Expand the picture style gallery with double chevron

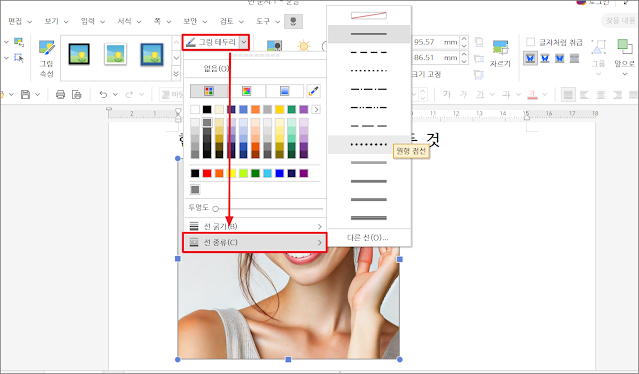click(x=176, y=74)
